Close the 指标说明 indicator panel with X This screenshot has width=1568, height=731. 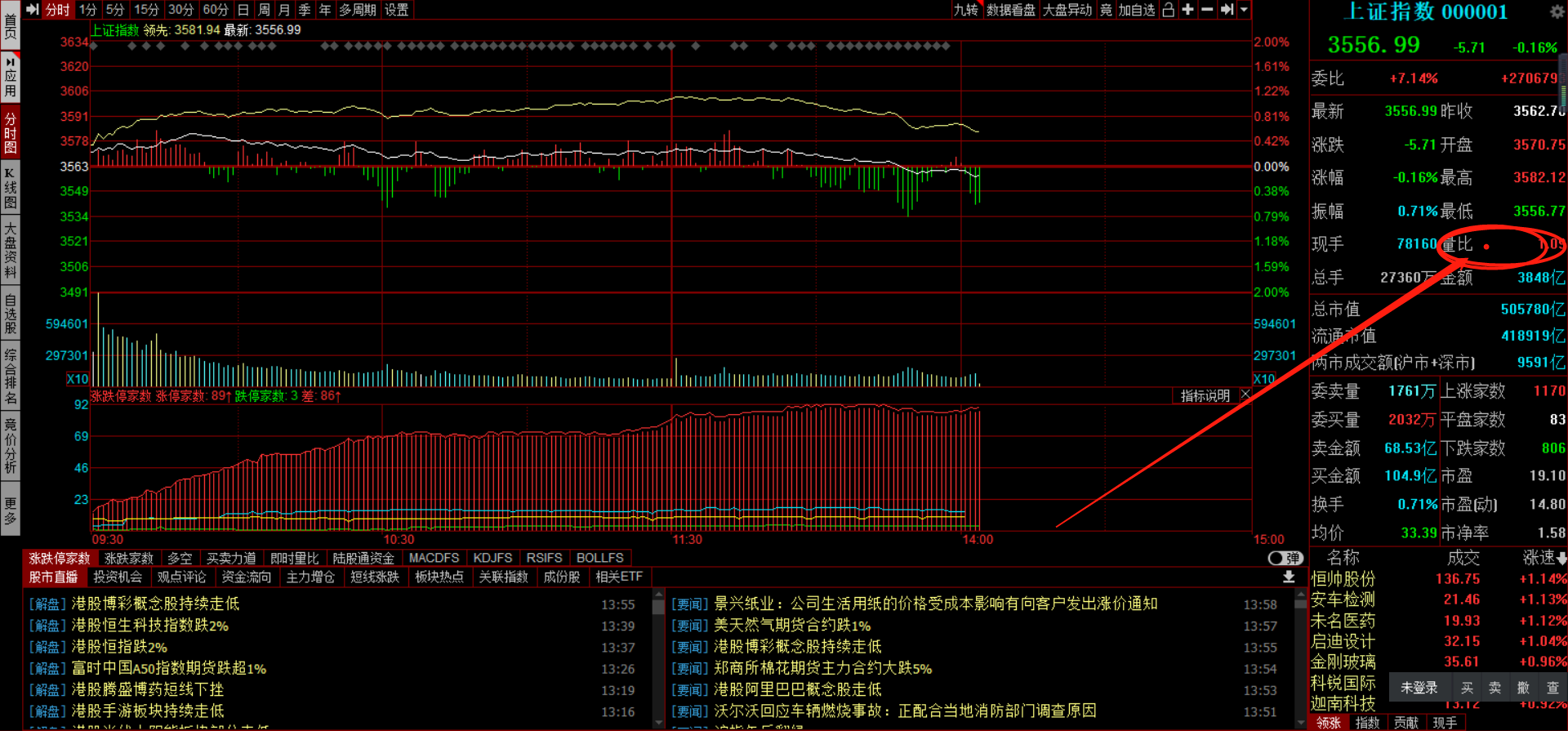click(x=1245, y=395)
